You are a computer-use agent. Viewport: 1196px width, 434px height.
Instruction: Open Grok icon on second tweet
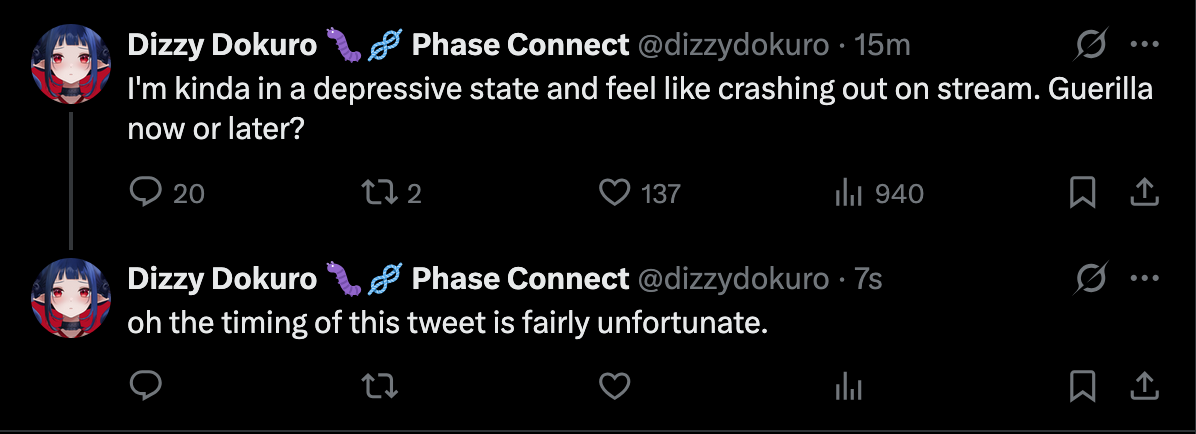coord(1091,279)
